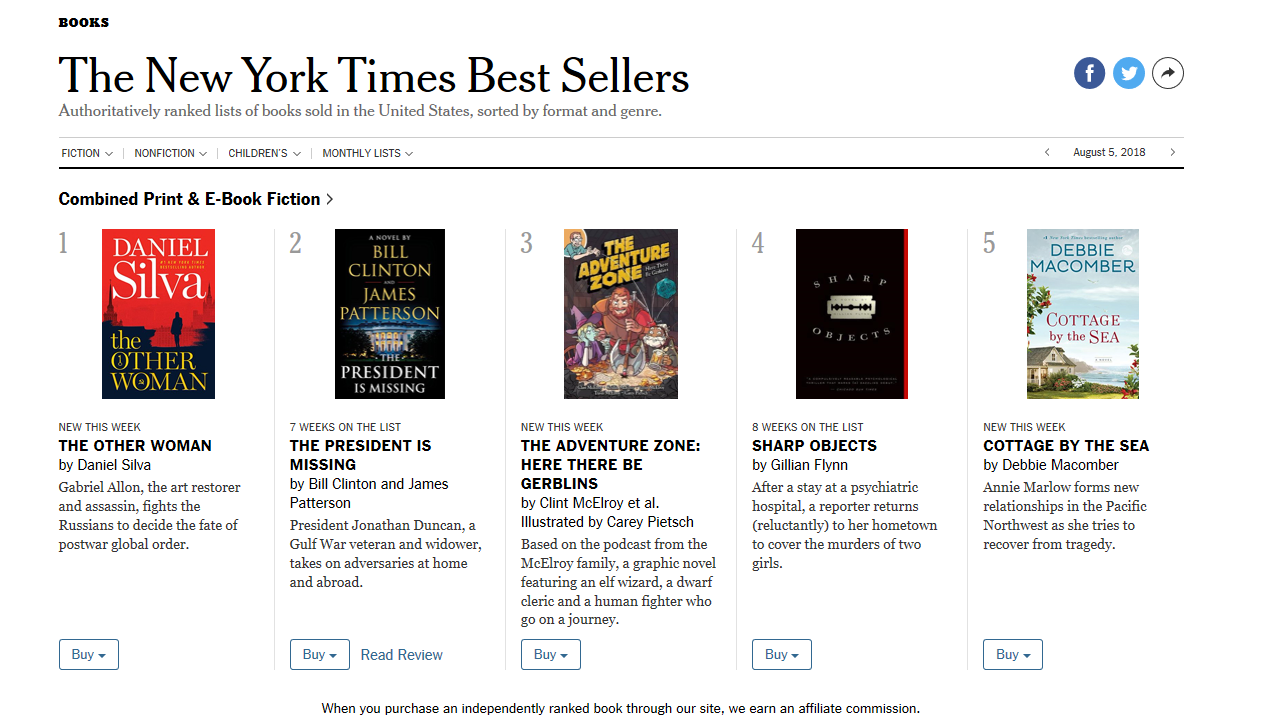Open the share arrow icon
This screenshot has width=1272, height=719.
tap(1168, 73)
